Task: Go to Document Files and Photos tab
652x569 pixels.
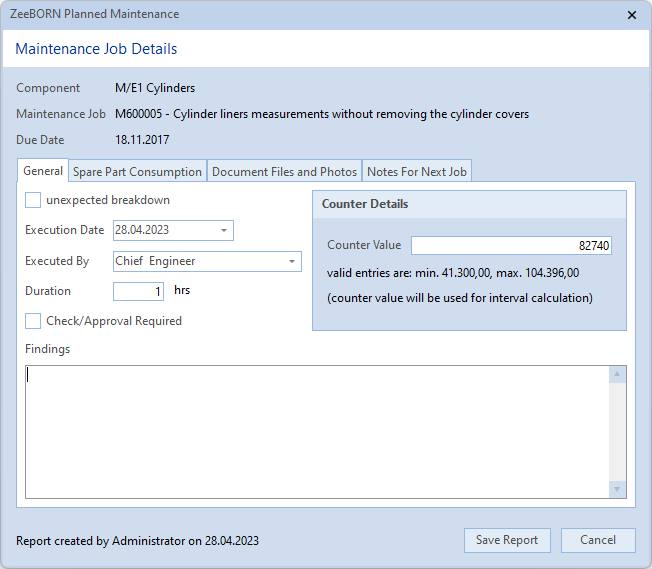Action: click(284, 172)
